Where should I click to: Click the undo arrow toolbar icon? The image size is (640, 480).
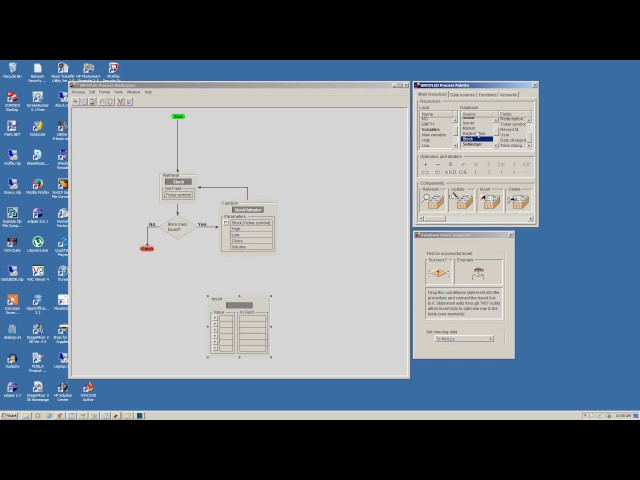coord(102,101)
